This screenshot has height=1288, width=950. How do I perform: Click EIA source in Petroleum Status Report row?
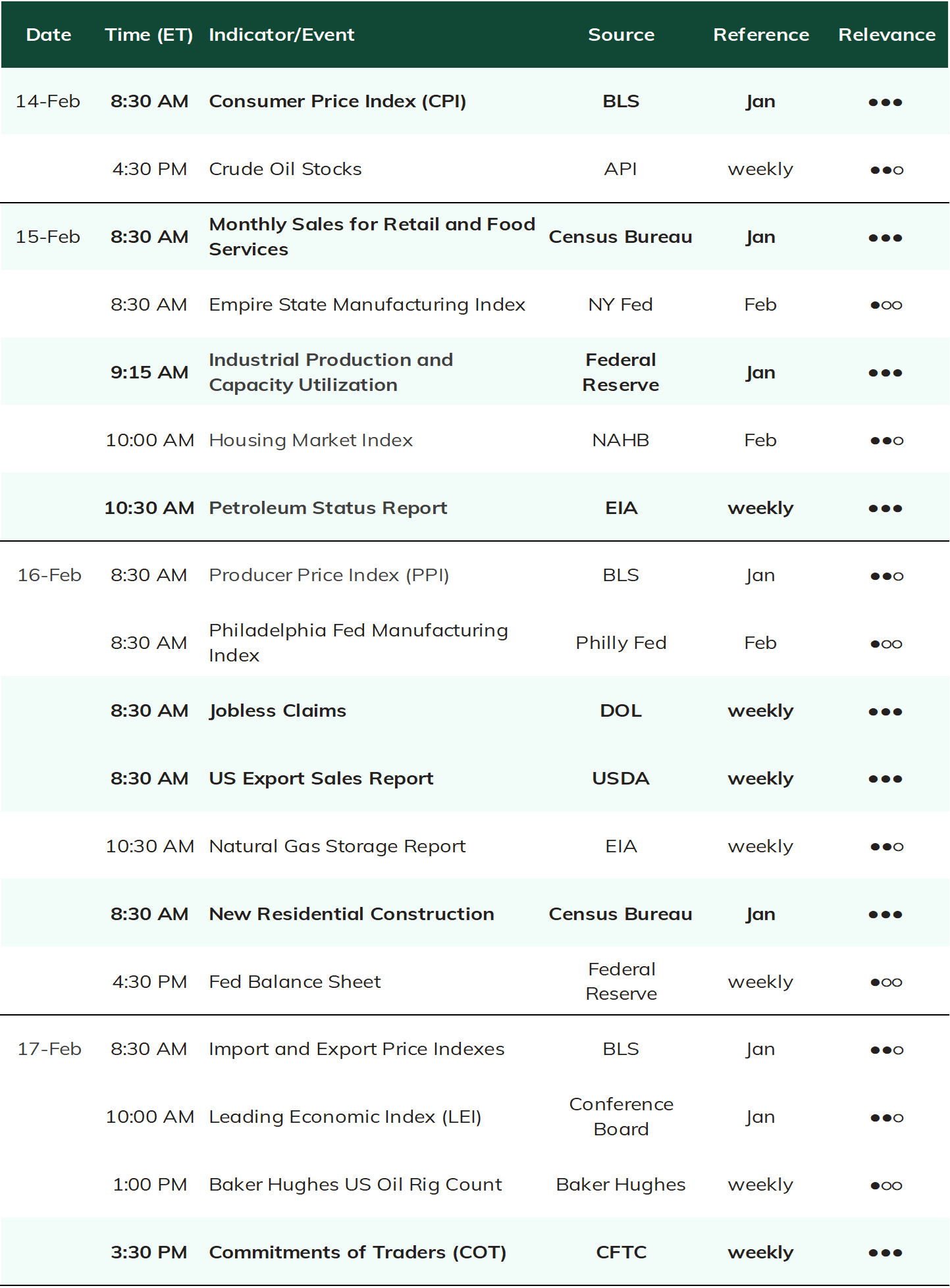(x=621, y=508)
